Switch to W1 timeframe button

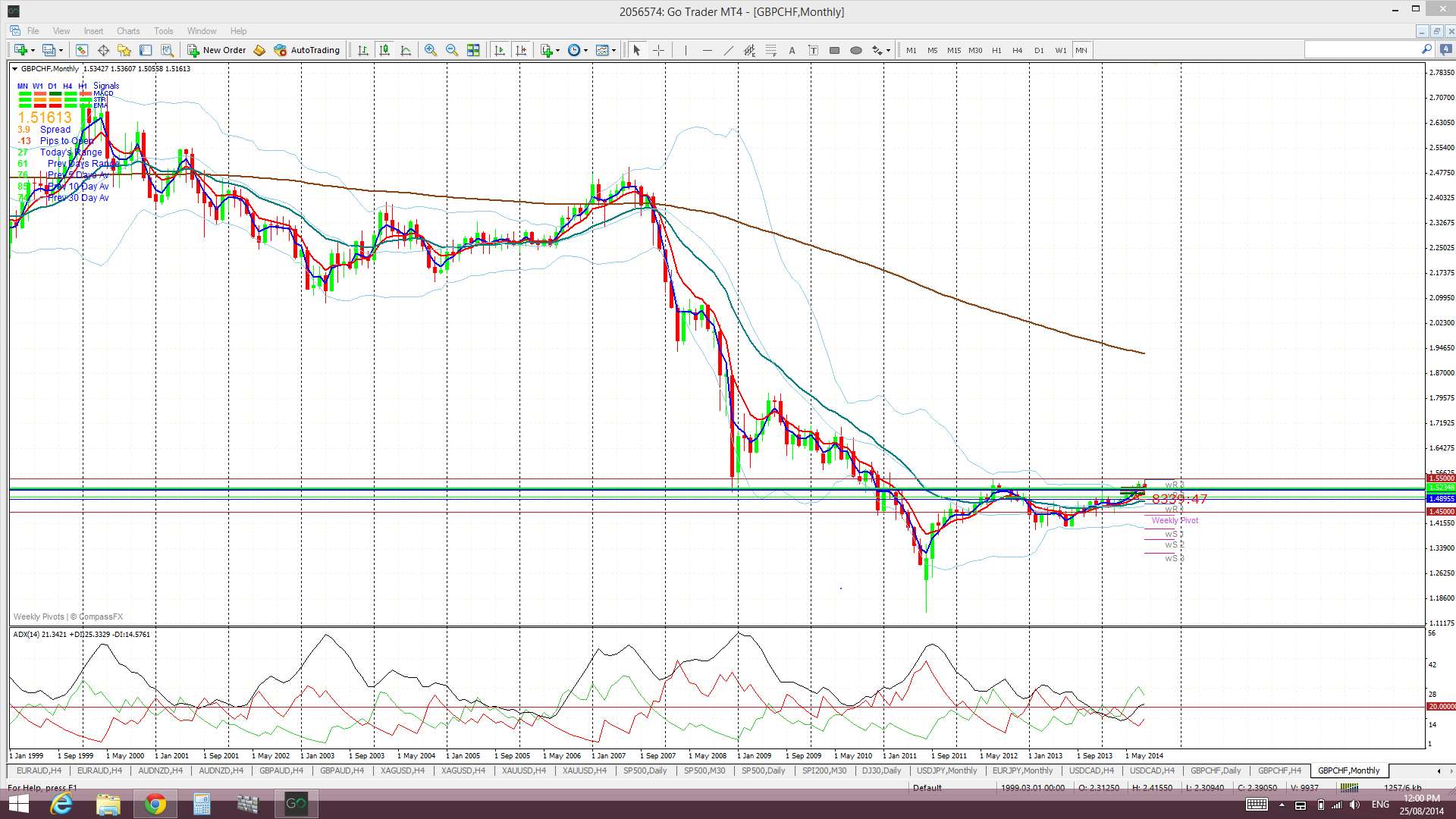pos(1060,50)
